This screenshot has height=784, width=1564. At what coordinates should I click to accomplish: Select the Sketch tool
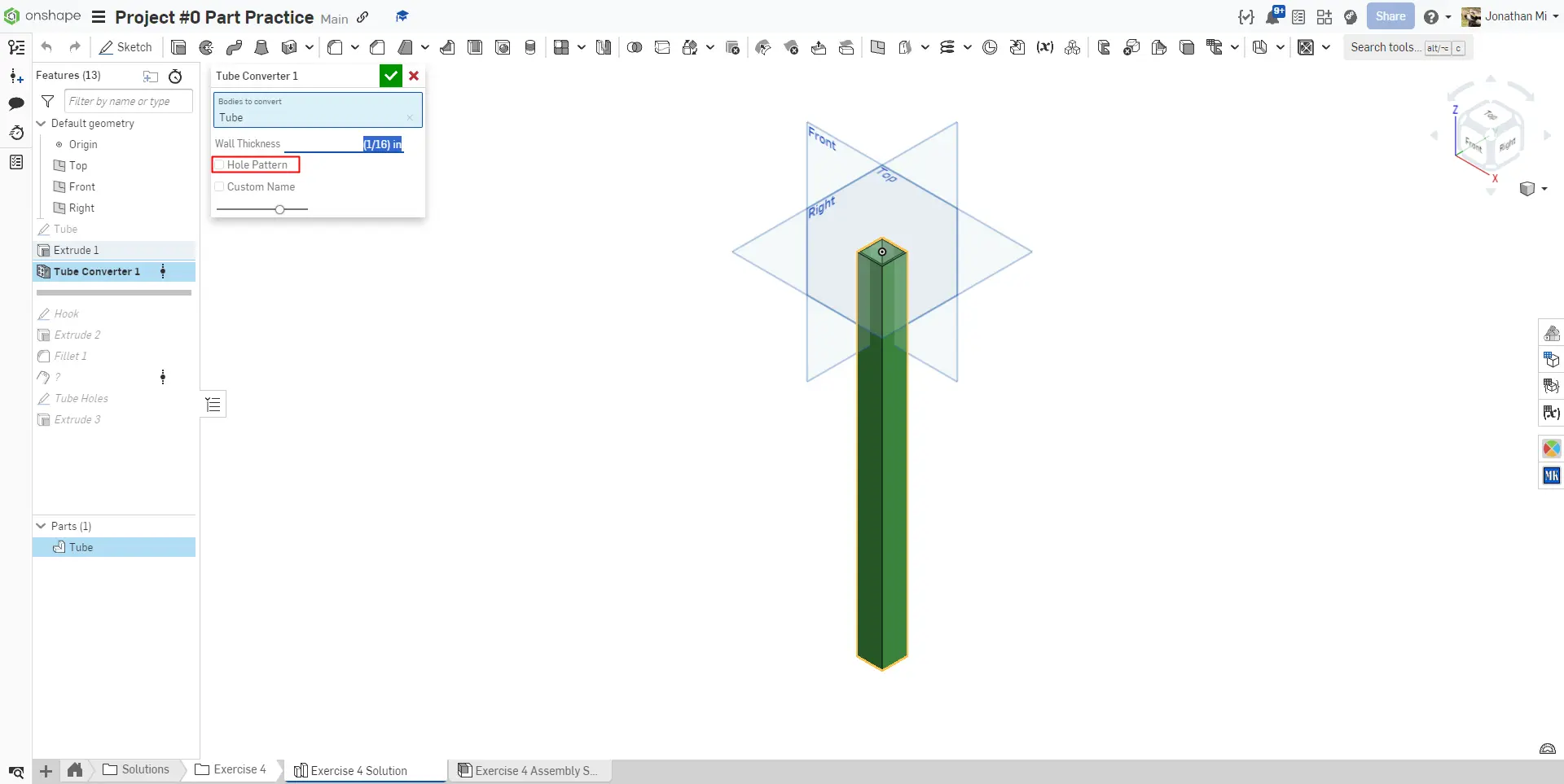click(125, 47)
